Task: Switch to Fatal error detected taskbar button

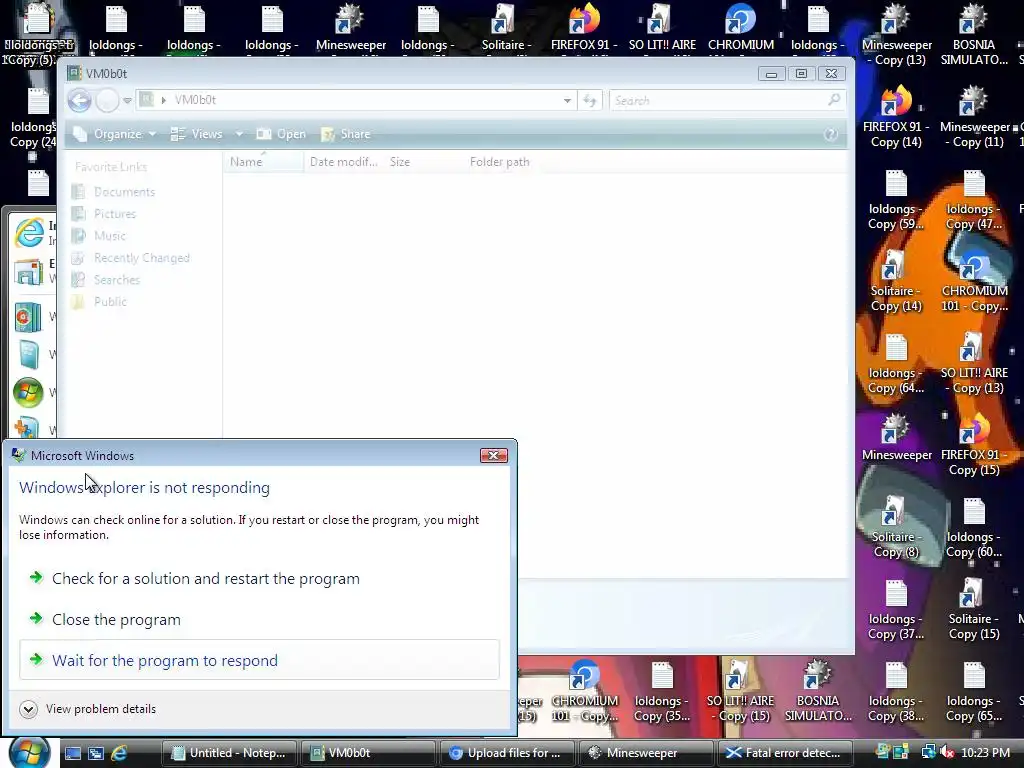Action: coord(786,753)
